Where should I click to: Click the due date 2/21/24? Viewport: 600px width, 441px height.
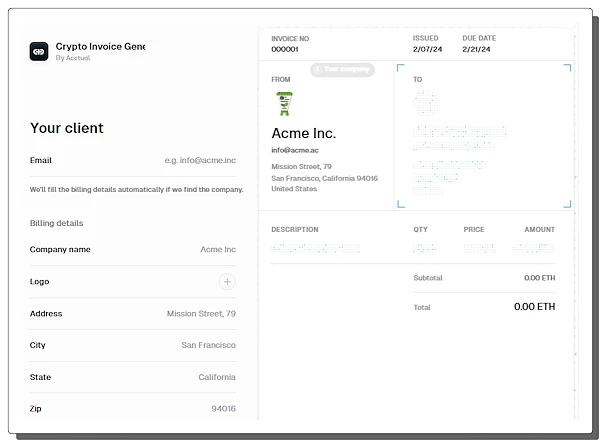476,49
